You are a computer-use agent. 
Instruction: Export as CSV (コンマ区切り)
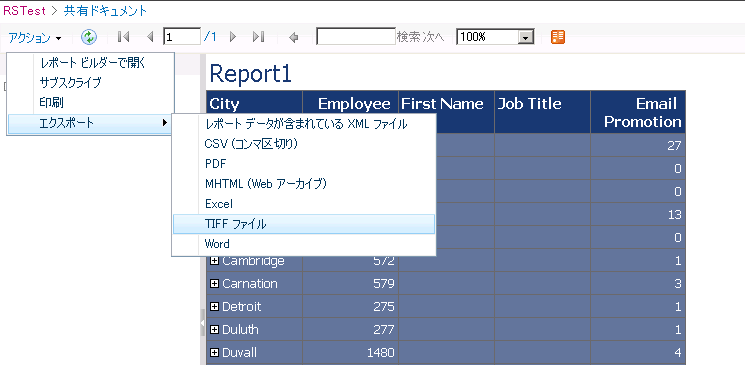[304, 144]
